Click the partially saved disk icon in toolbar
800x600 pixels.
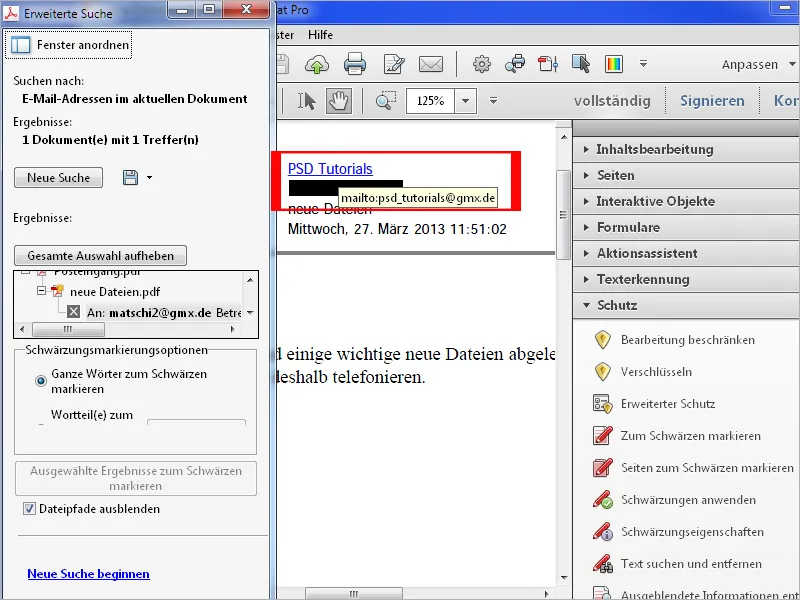[283, 64]
